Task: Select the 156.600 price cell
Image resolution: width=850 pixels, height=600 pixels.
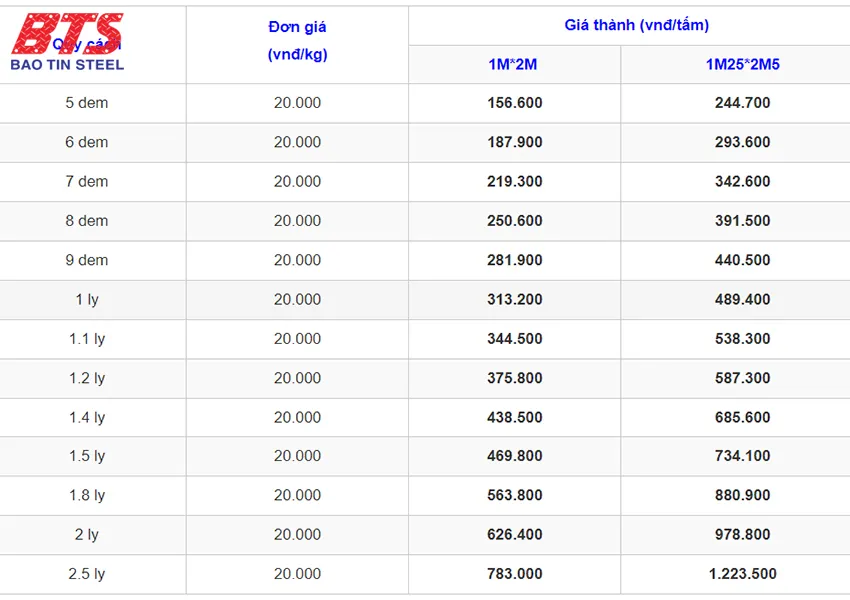Action: (514, 103)
